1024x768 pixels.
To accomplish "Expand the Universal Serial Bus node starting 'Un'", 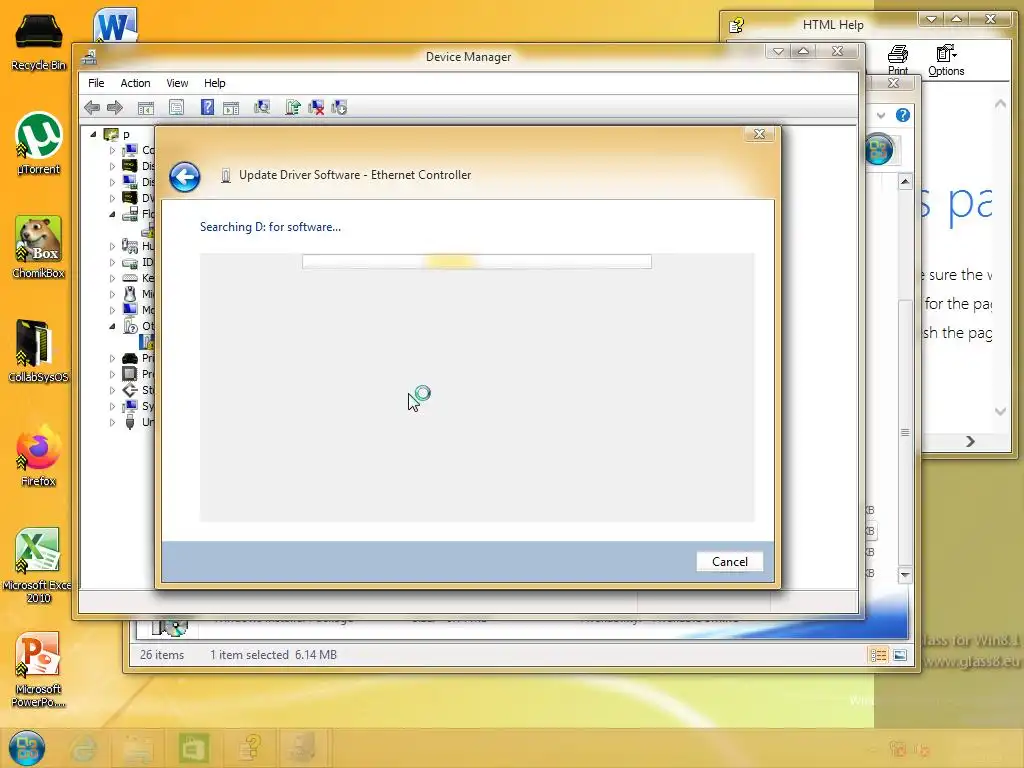I will [112, 423].
